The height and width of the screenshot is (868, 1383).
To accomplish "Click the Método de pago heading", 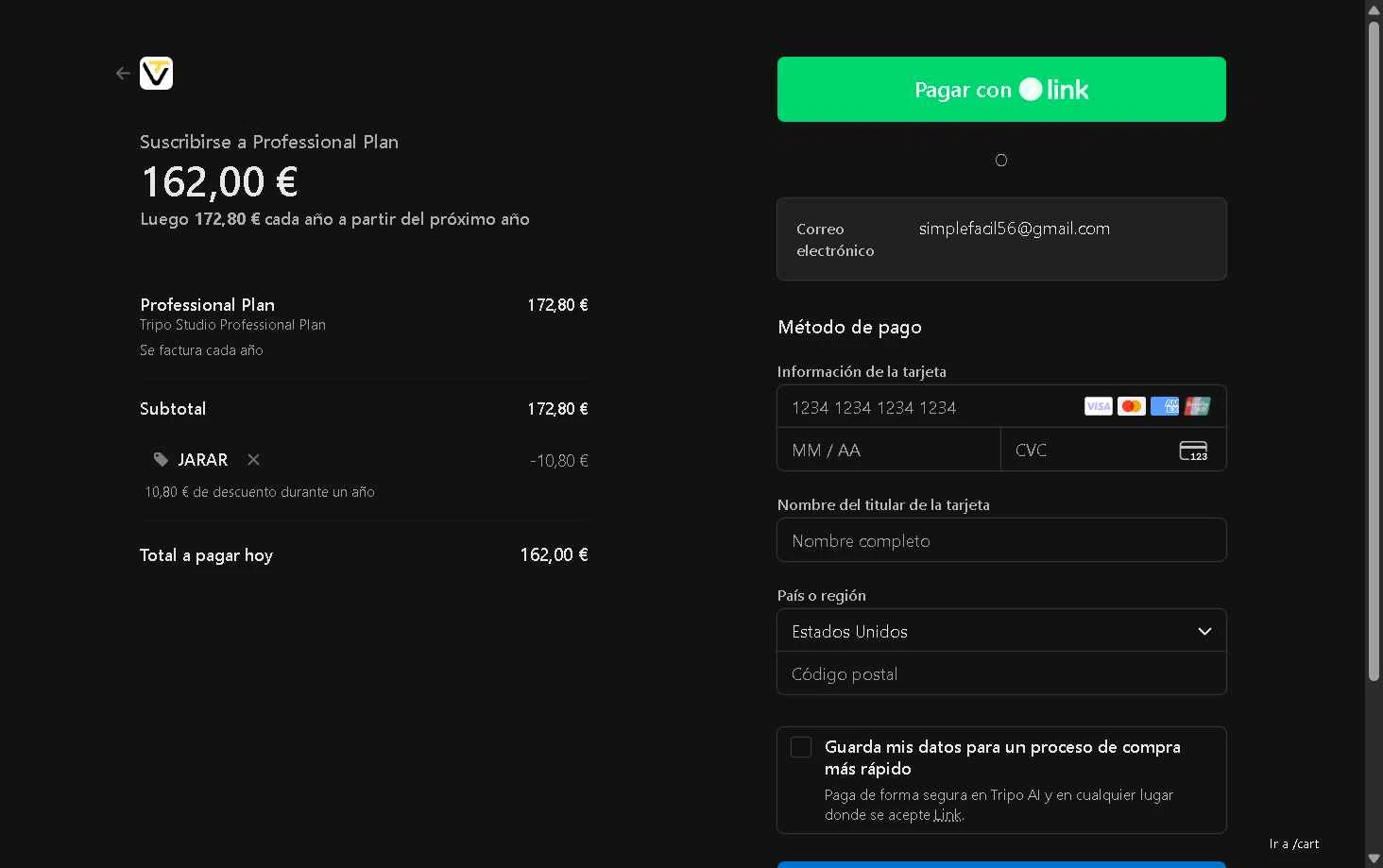I will click(849, 327).
